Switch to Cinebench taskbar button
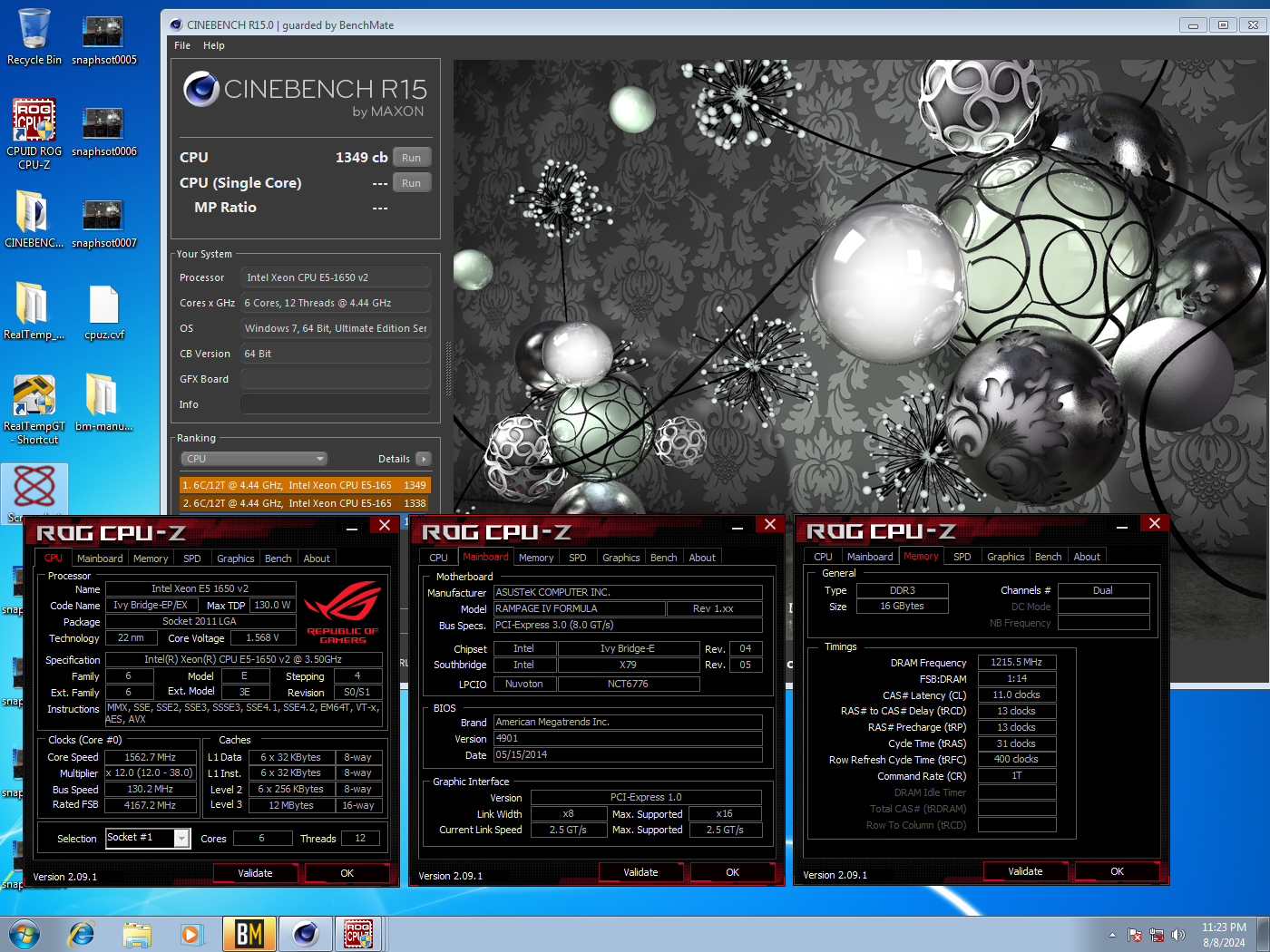 point(306,934)
